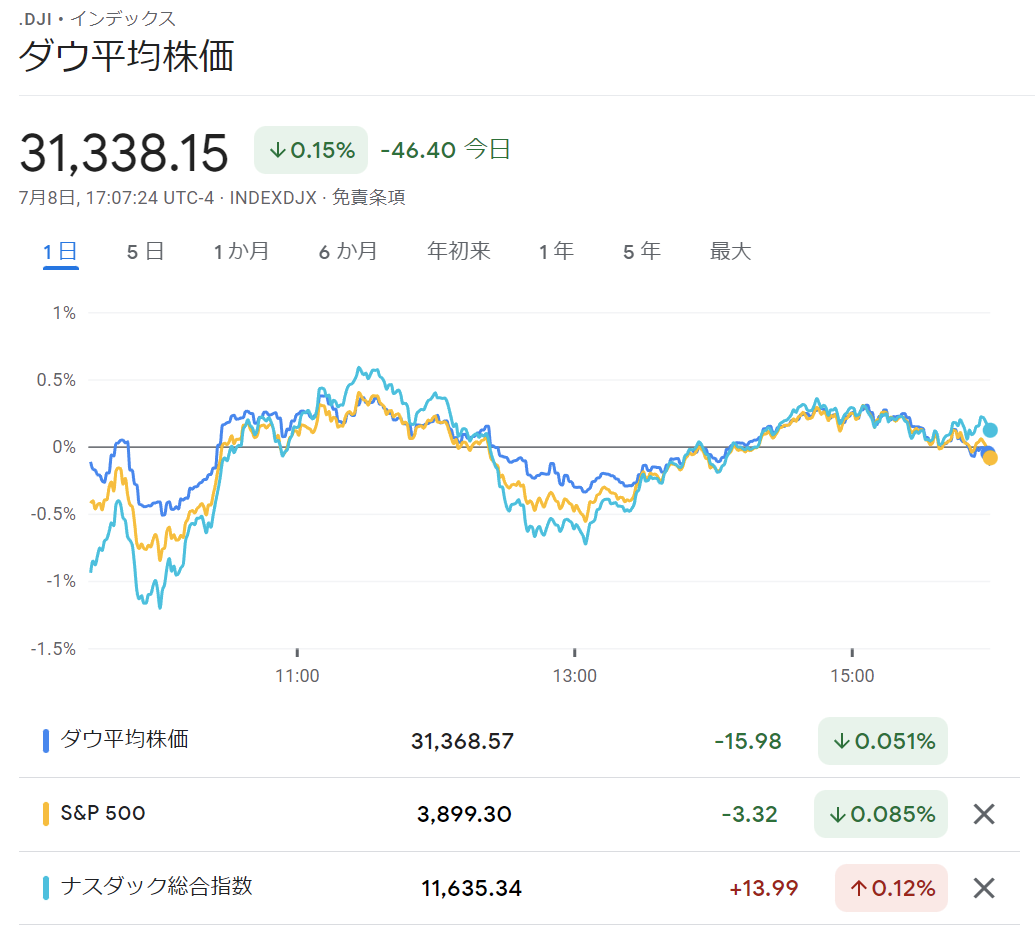Switch chart to 5年 range

tap(642, 251)
